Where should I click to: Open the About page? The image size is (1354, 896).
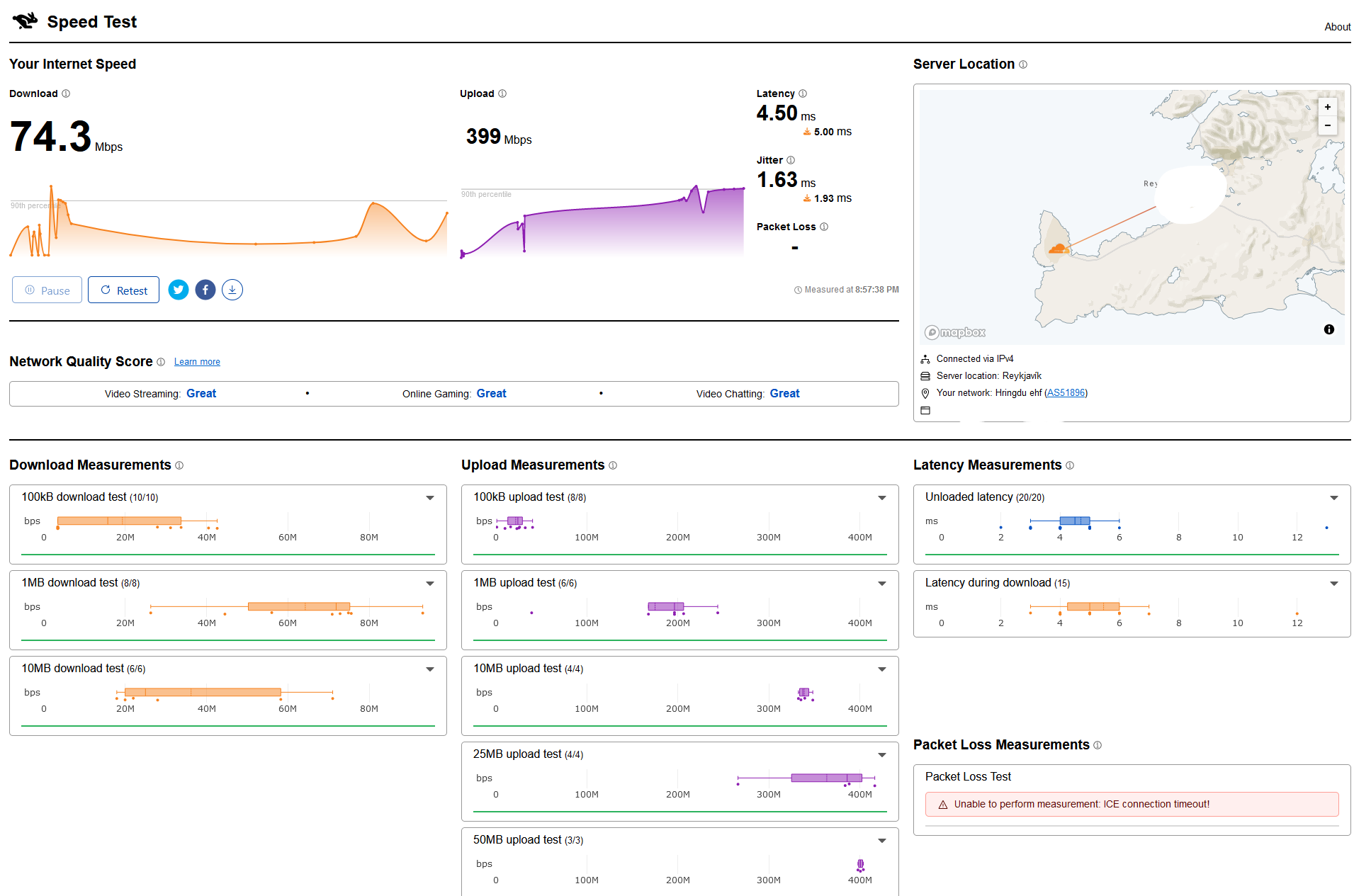1337,27
